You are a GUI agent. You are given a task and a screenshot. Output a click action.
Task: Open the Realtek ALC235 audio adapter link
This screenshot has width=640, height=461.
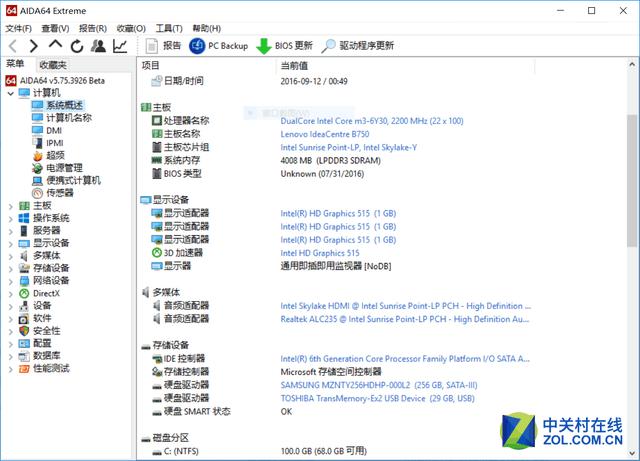click(404, 319)
